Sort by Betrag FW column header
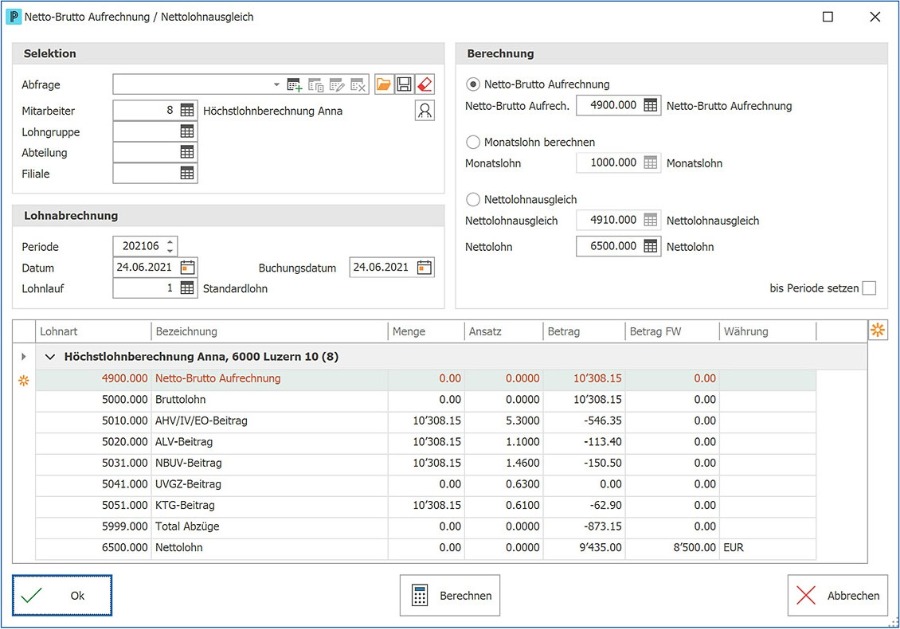This screenshot has width=900, height=629. (x=672, y=331)
